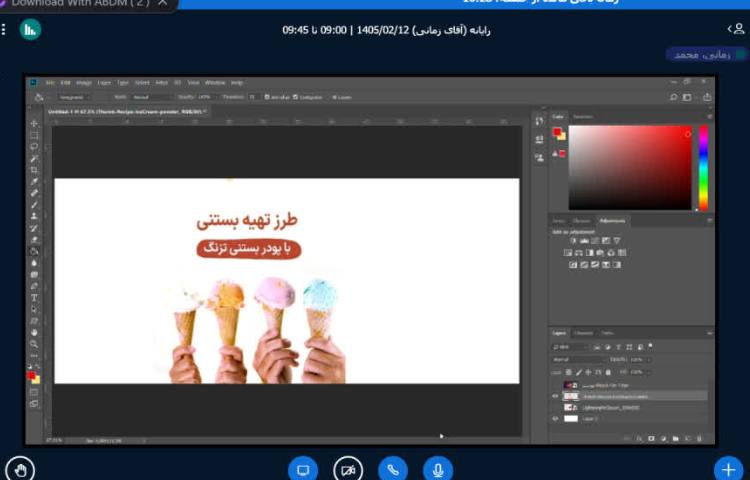Add a Brightness/Contrast adjustment

(573, 240)
